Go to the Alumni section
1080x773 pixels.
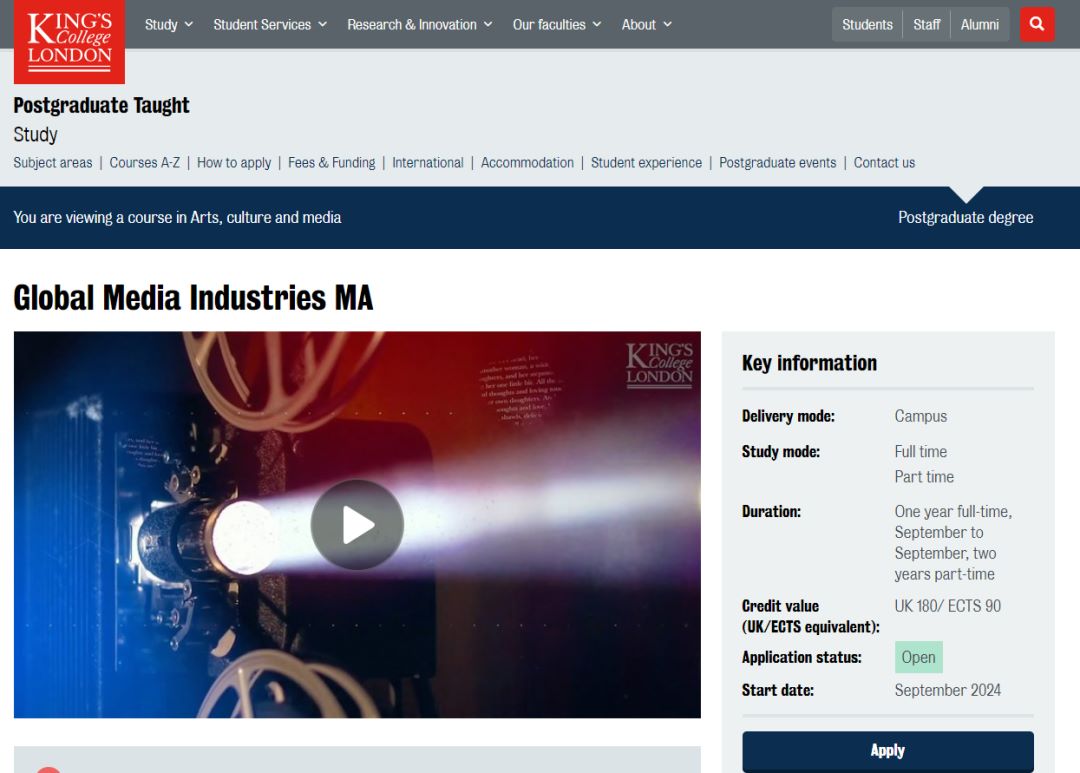point(979,24)
